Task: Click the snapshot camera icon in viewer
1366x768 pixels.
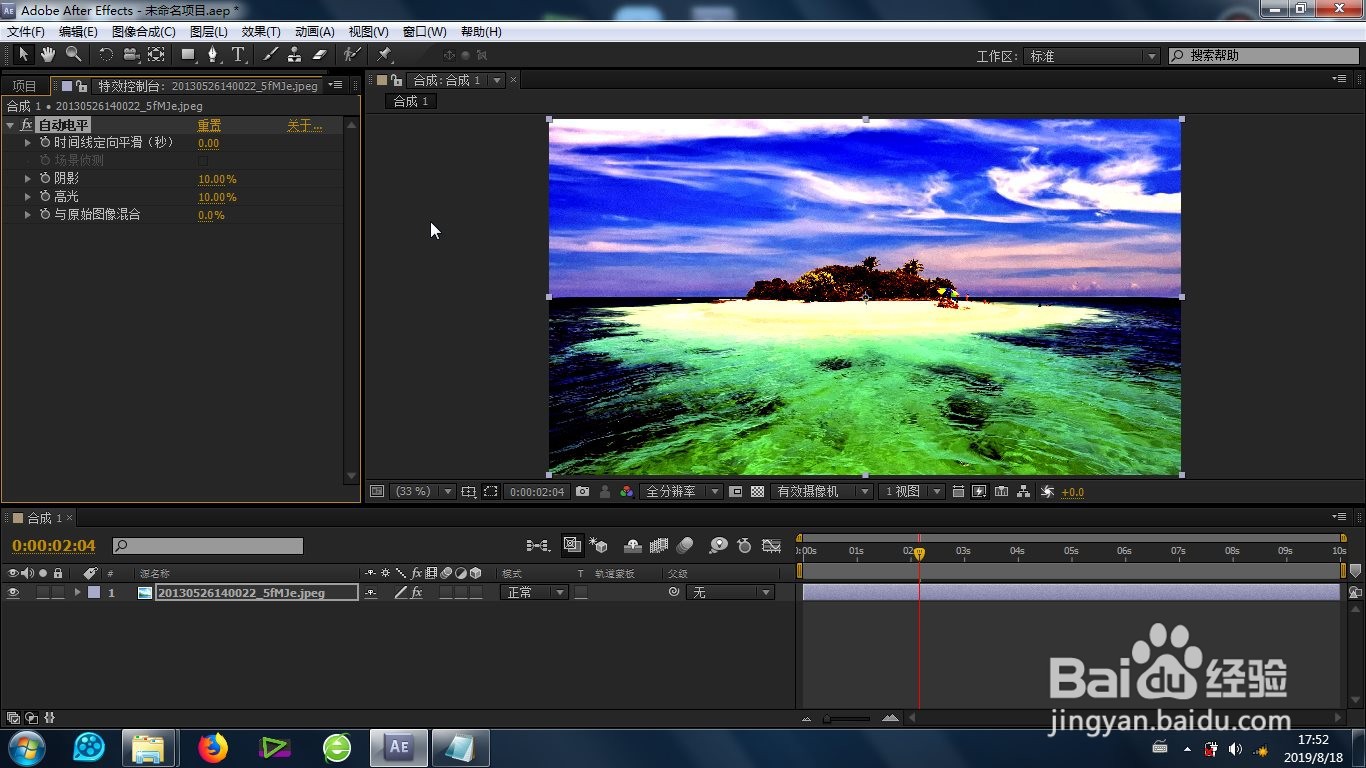Action: click(583, 492)
